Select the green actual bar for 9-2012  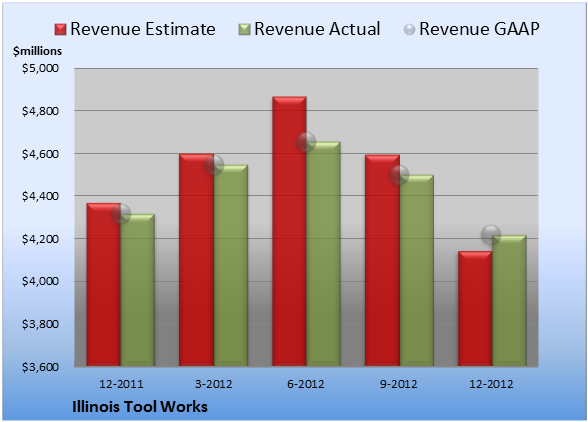click(416, 270)
